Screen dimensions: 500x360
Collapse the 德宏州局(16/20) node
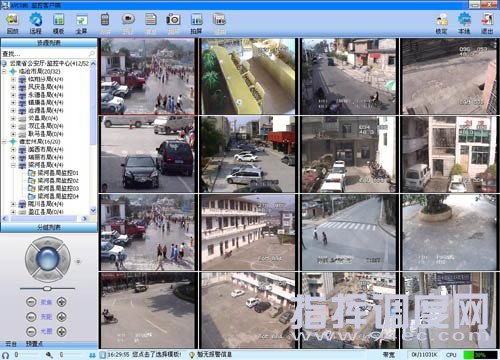coord(4,142)
